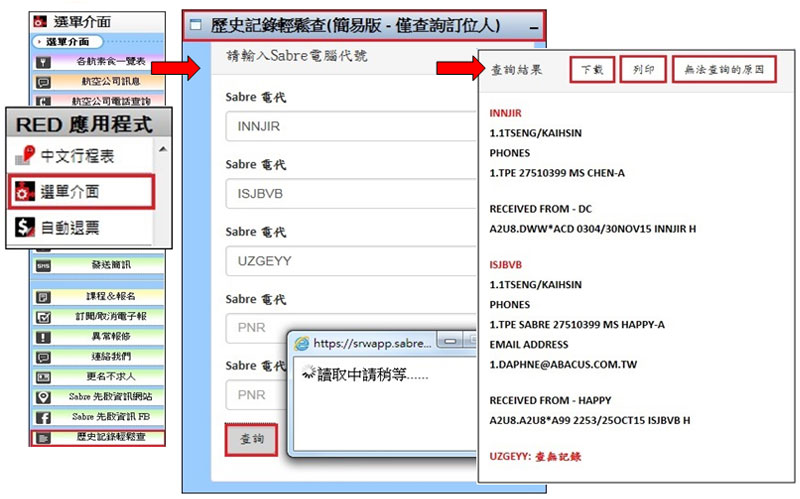Click the 無法查詢的原因 button
The height and width of the screenshot is (499, 800).
(724, 69)
